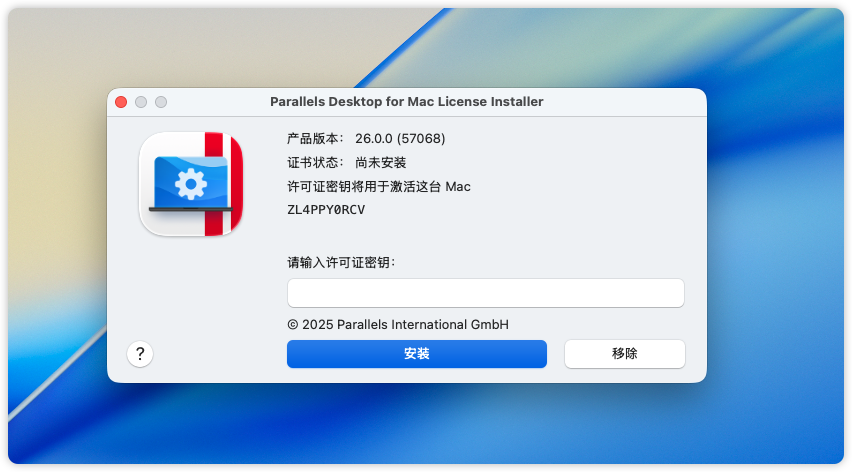Click the 尚未安装 status text
Screen dimensions: 852x472
(x=380, y=162)
